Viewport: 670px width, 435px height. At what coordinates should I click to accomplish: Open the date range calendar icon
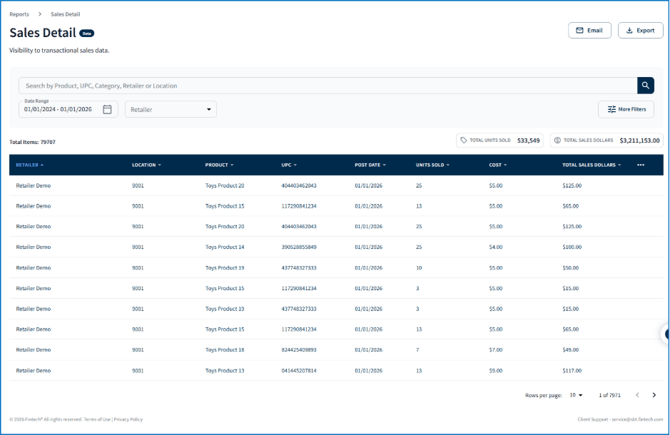[x=107, y=109]
